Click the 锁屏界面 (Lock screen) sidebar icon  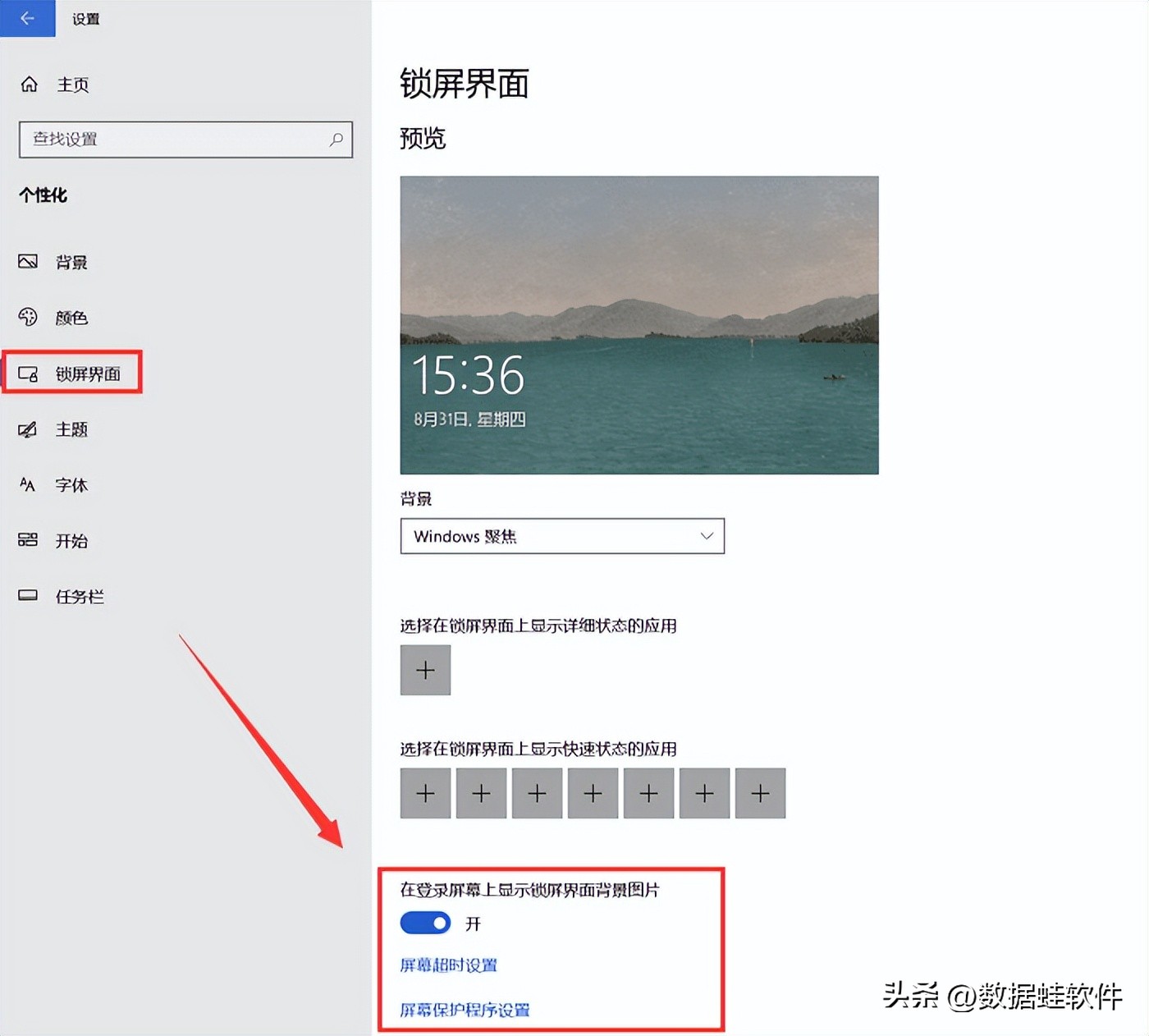point(28,373)
